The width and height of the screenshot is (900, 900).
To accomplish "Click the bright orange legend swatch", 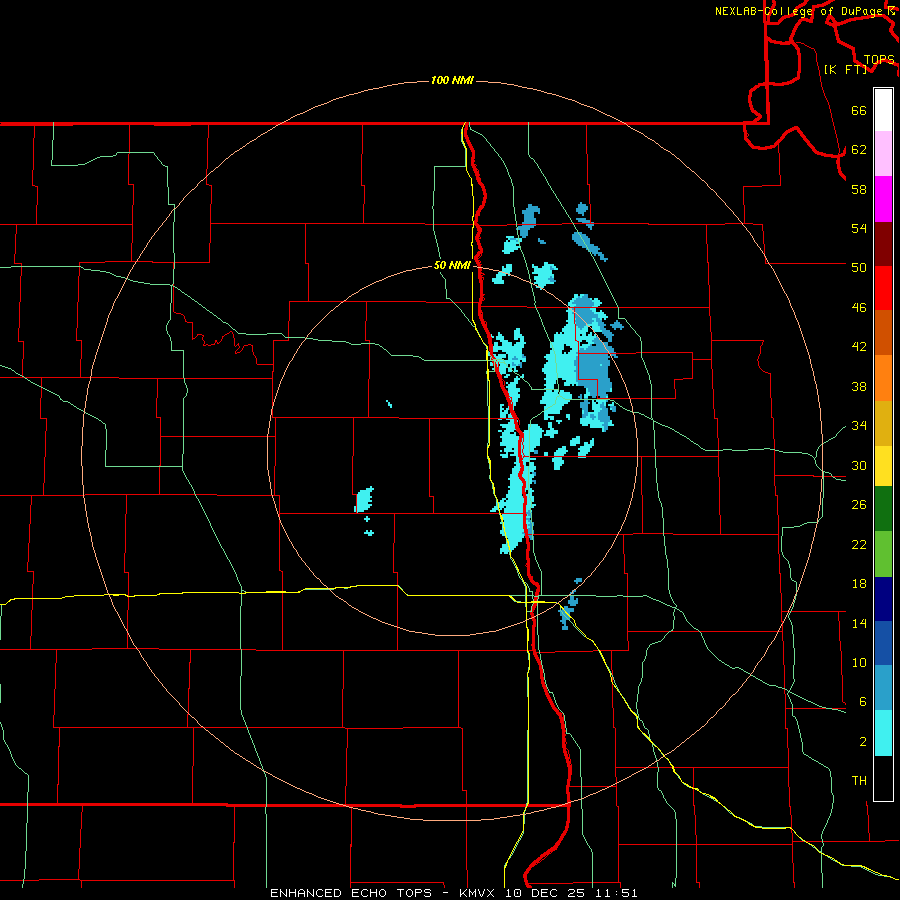I will [883, 378].
